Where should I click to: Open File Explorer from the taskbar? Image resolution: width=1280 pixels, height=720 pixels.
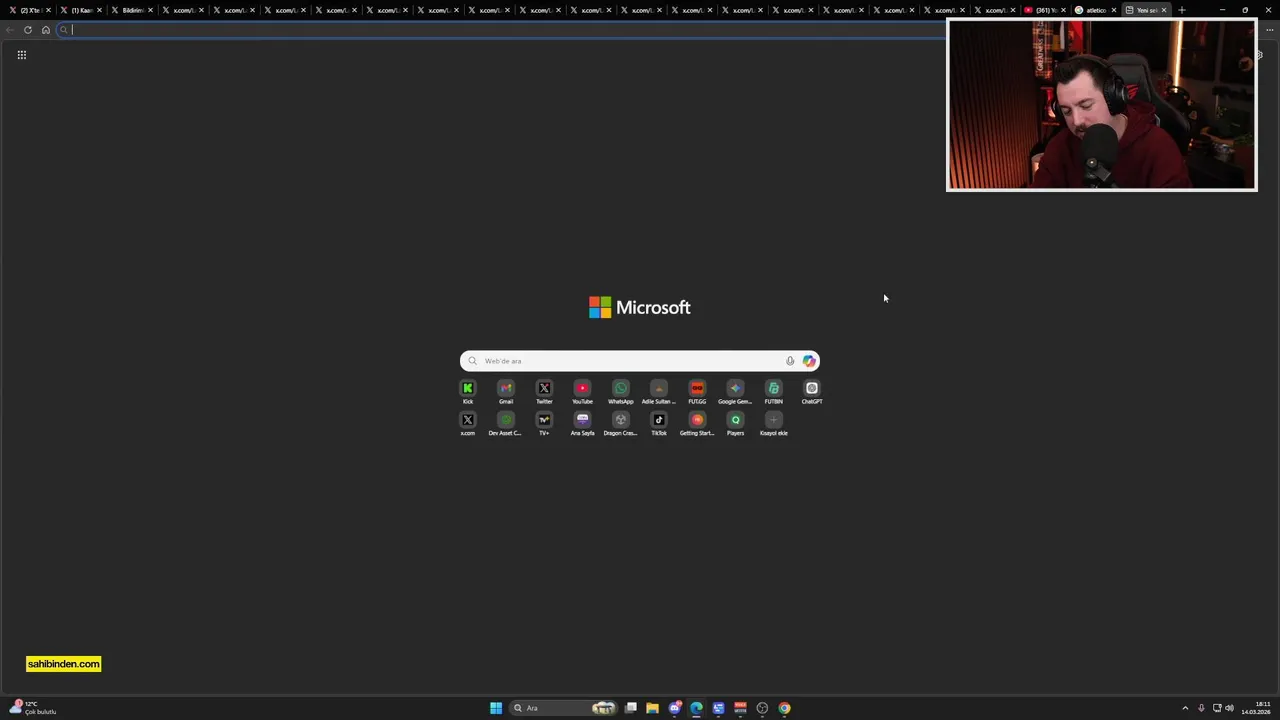coord(652,708)
